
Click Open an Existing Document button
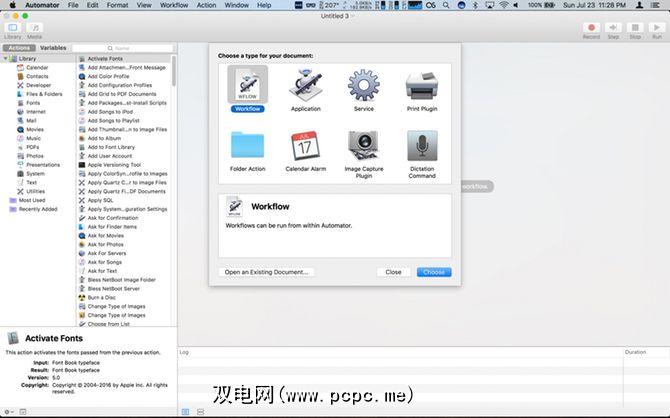tap(266, 272)
